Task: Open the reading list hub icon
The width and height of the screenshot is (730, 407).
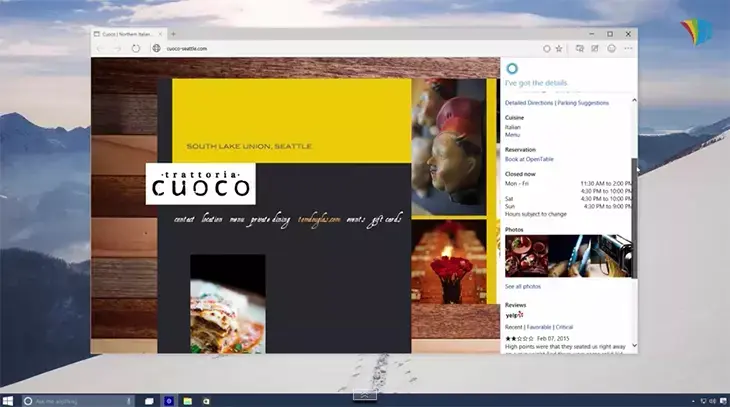Action: coord(580,48)
